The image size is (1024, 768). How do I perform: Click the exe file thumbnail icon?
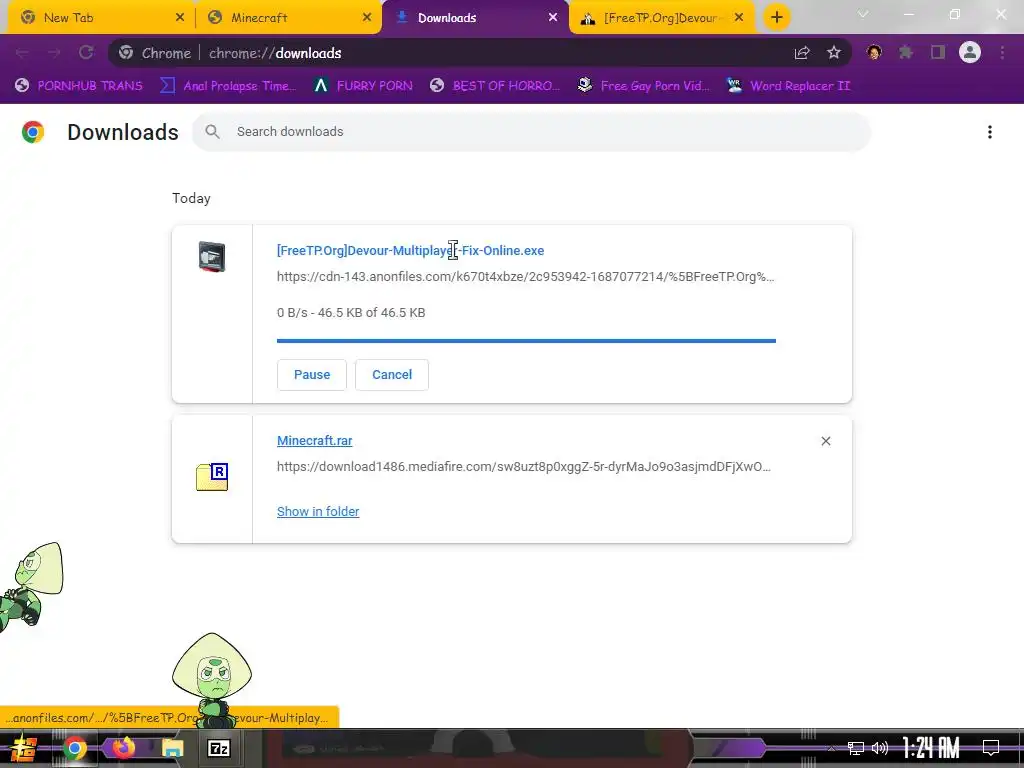212,257
